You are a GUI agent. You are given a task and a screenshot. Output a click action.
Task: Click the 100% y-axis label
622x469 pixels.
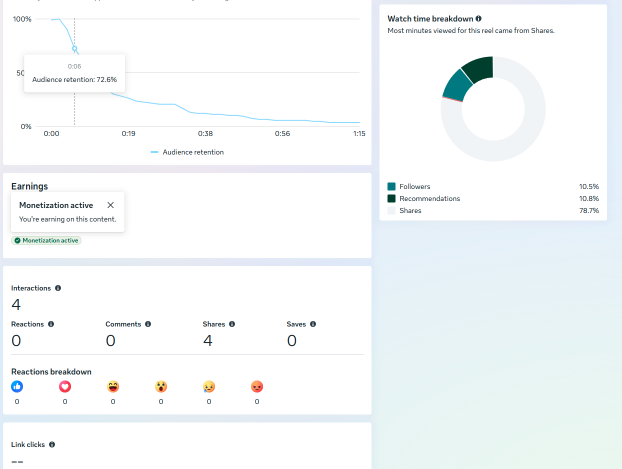click(22, 19)
